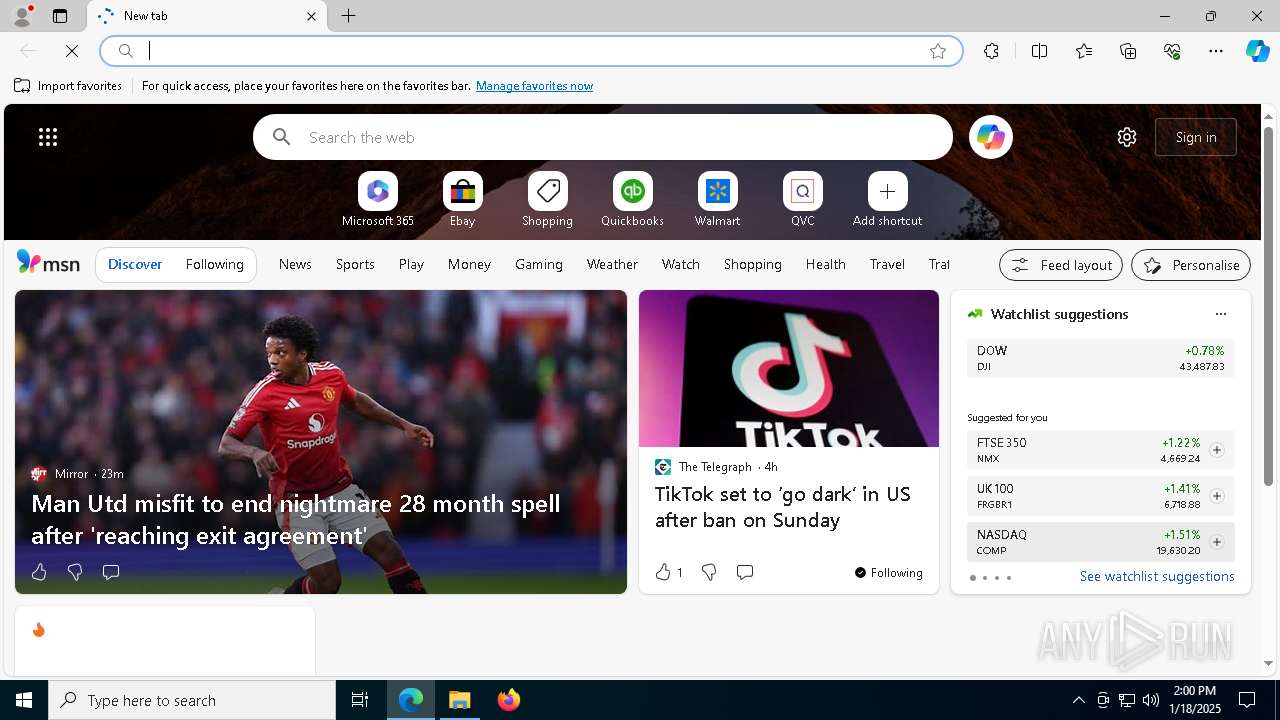The height and width of the screenshot is (720, 1280).
Task: Open File Explorer from taskbar
Action: pyautogui.click(x=460, y=700)
